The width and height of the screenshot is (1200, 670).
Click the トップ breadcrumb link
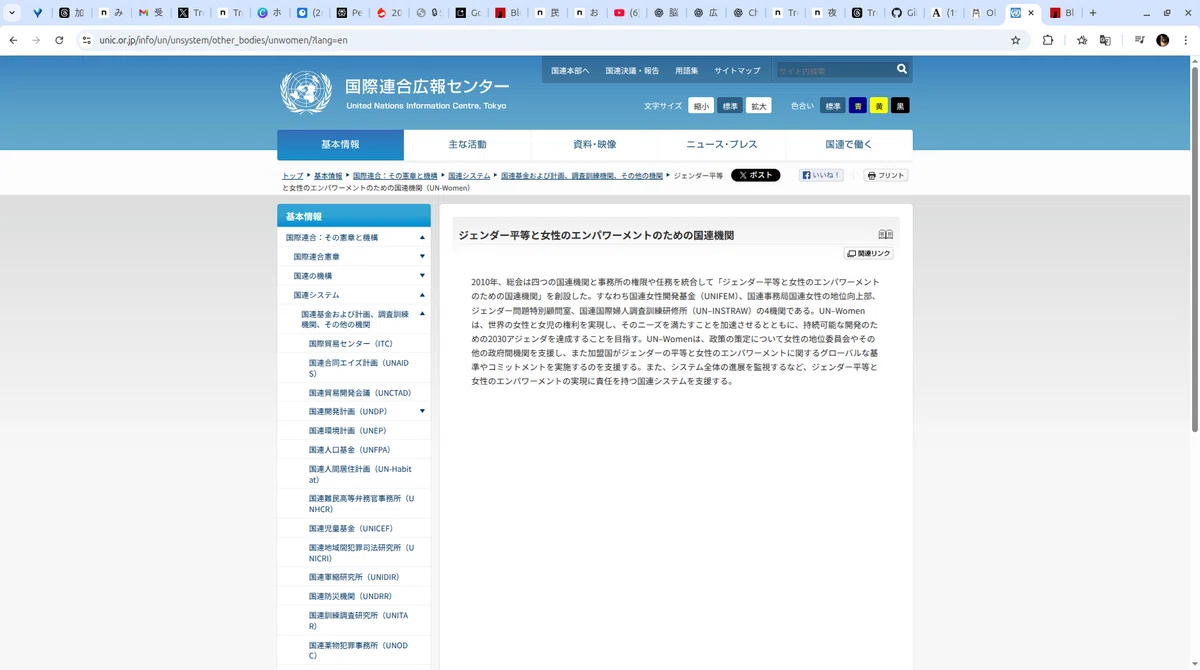[292, 176]
